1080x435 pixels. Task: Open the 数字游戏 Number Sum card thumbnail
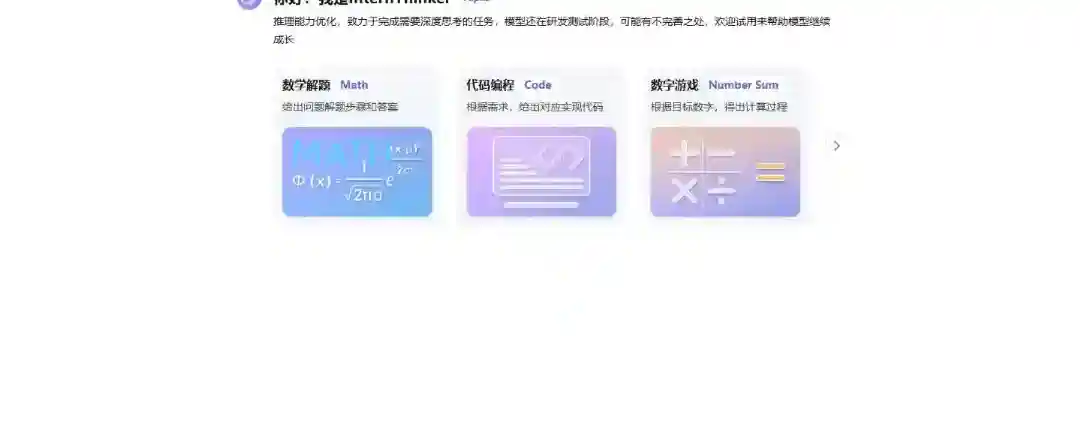(x=725, y=172)
